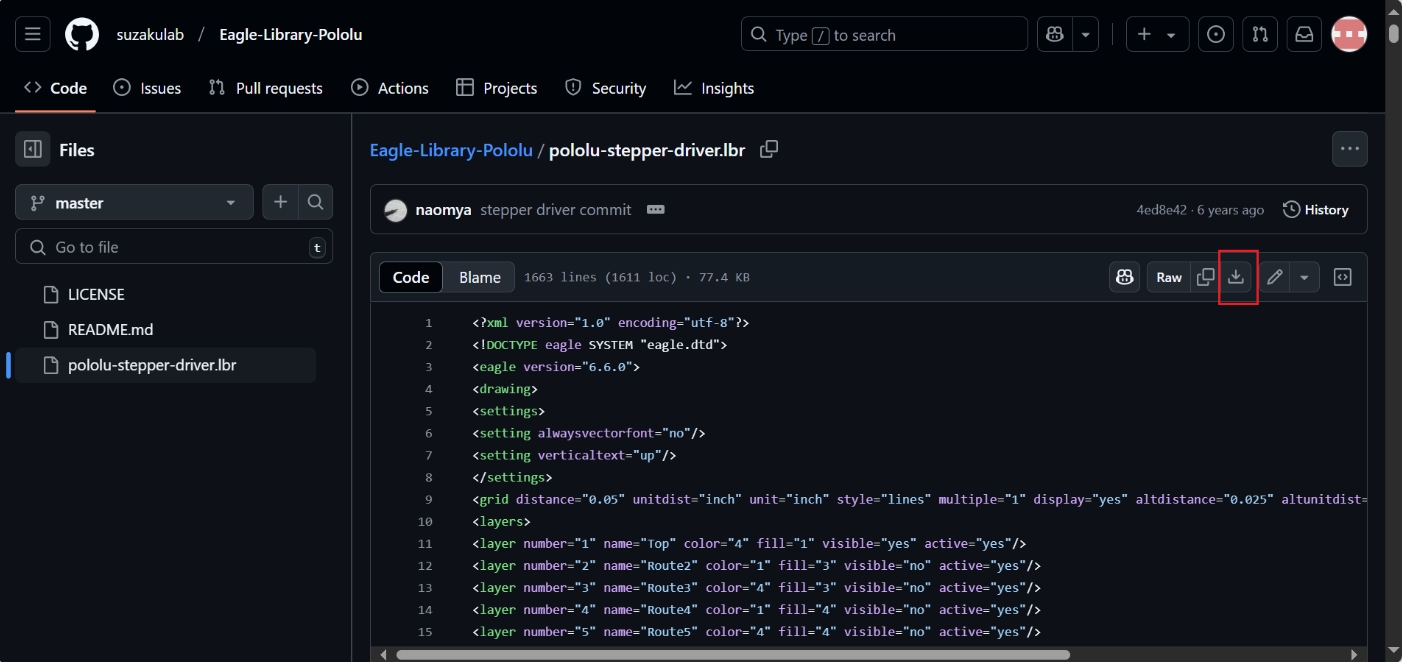Click line number 15 in the code
The image size is (1402, 662).
[x=425, y=632]
